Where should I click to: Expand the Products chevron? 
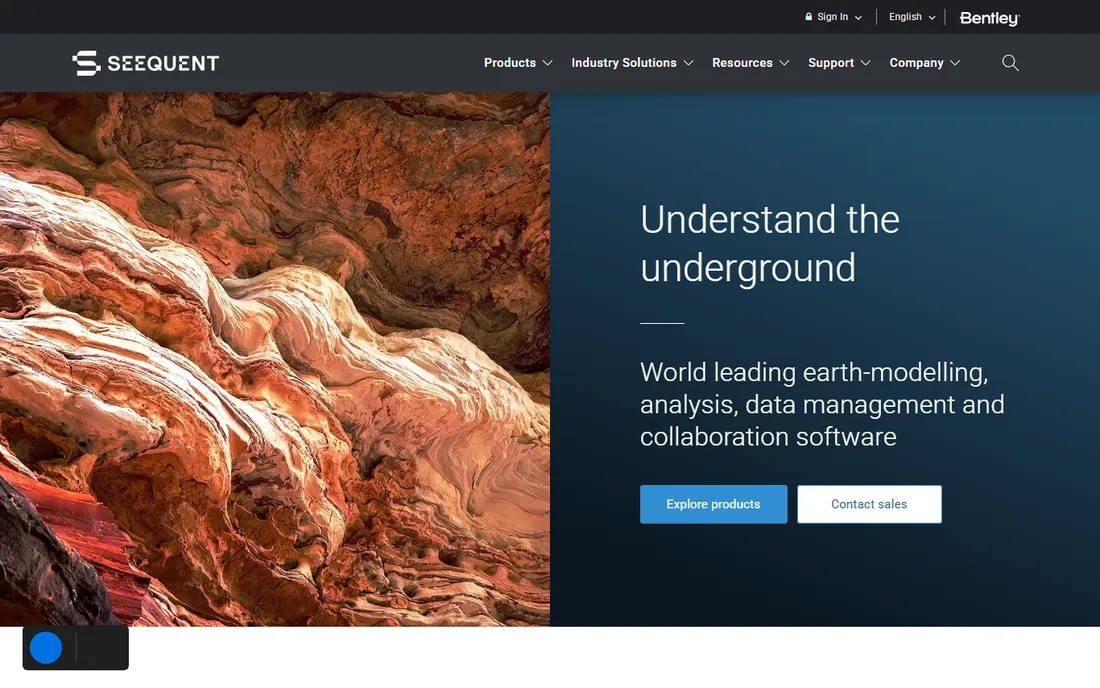(548, 63)
